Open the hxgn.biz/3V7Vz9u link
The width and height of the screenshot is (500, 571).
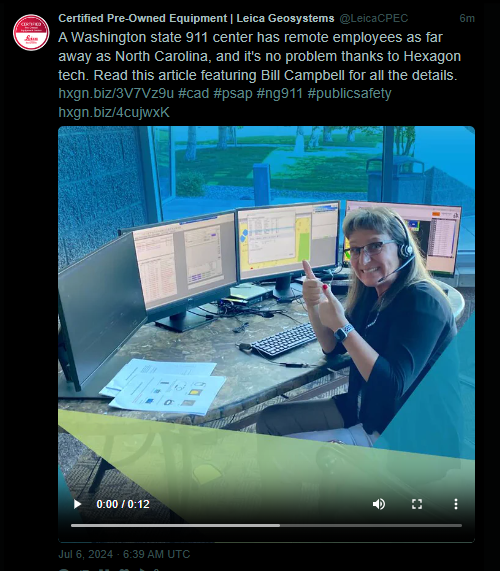pyautogui.click(x=116, y=94)
